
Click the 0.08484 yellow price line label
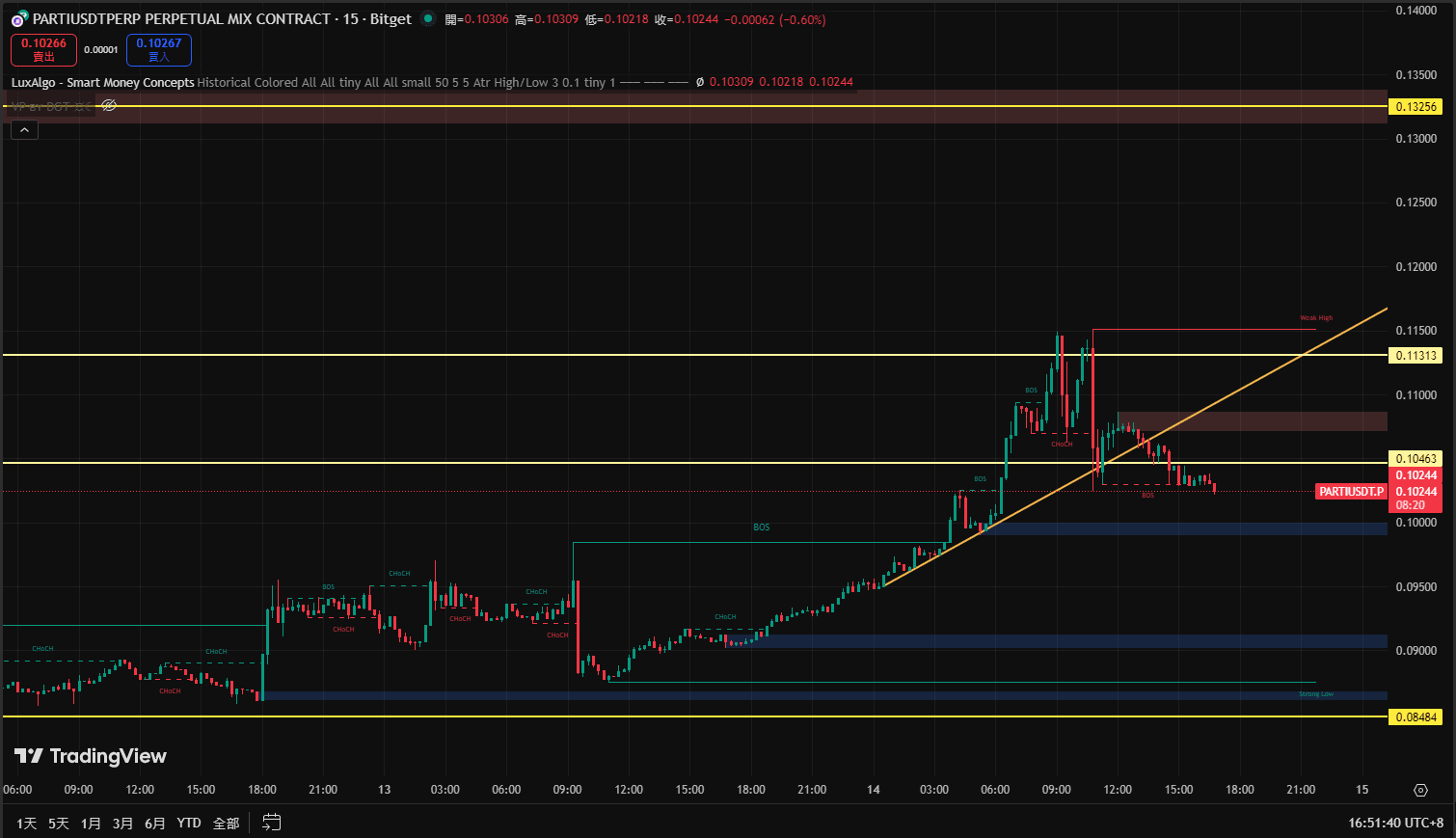click(1416, 717)
